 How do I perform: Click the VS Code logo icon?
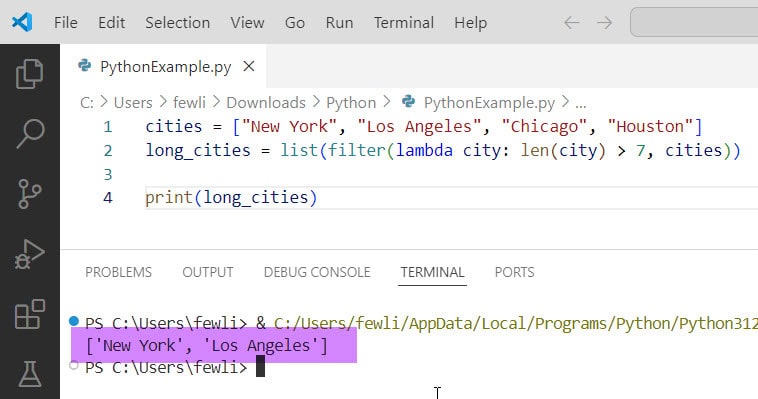22,22
